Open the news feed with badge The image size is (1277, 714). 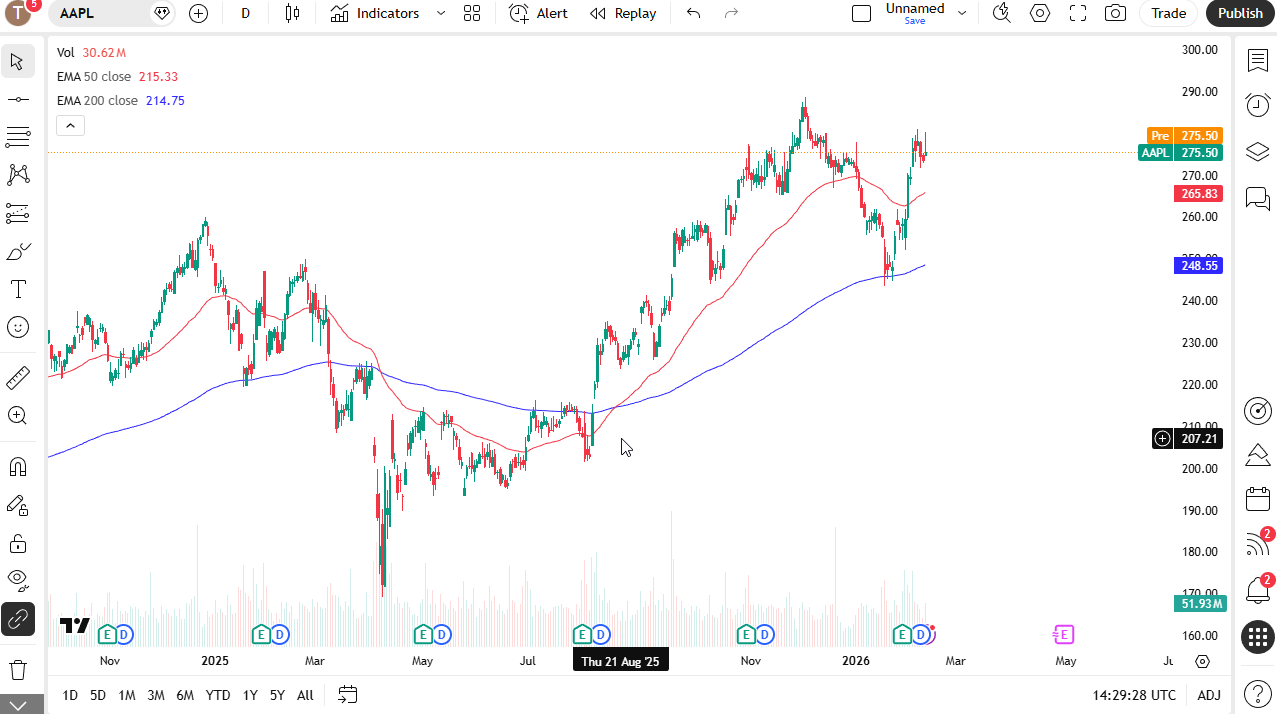1257,544
